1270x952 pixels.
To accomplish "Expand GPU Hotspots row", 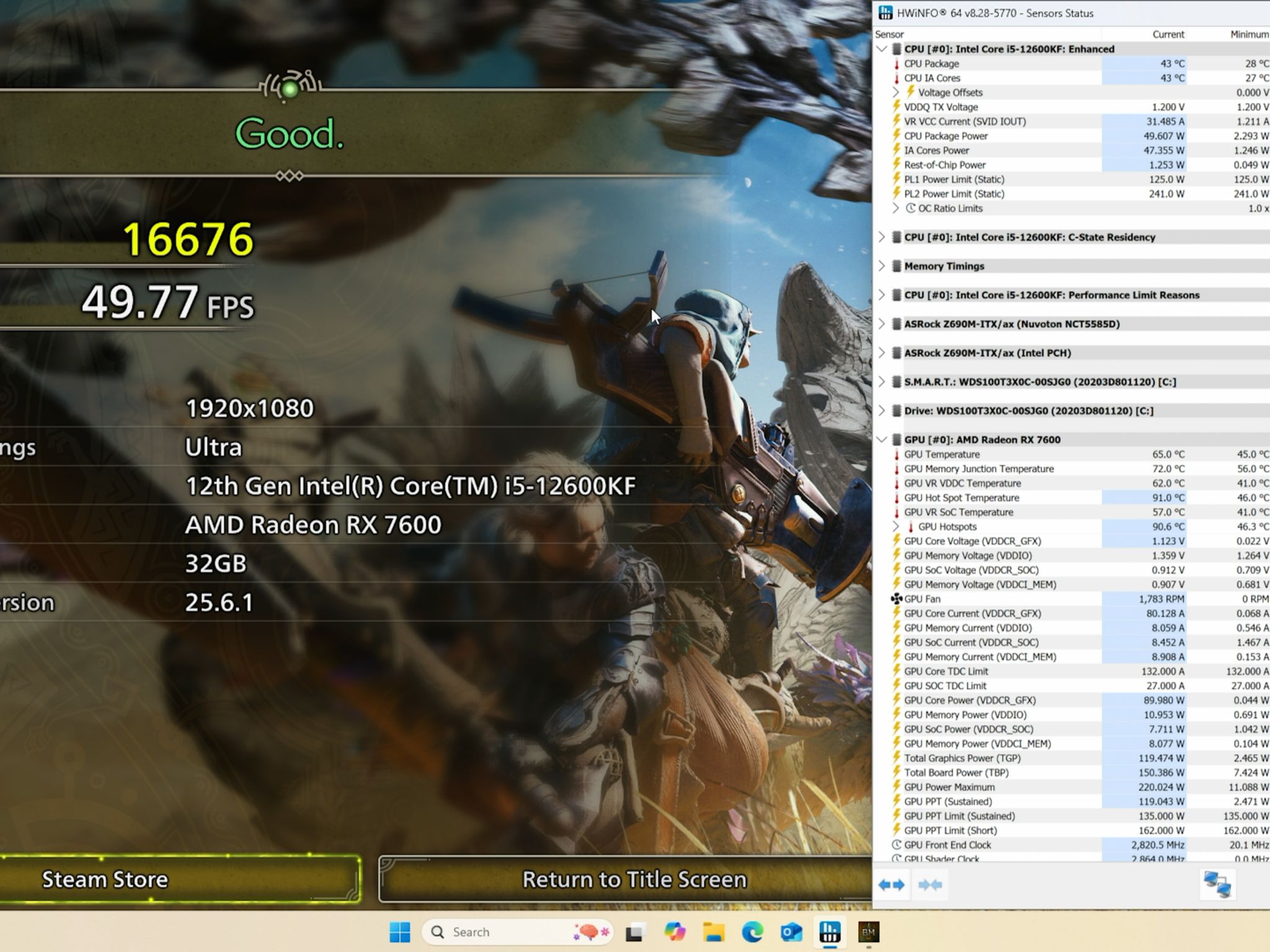I will click(895, 527).
